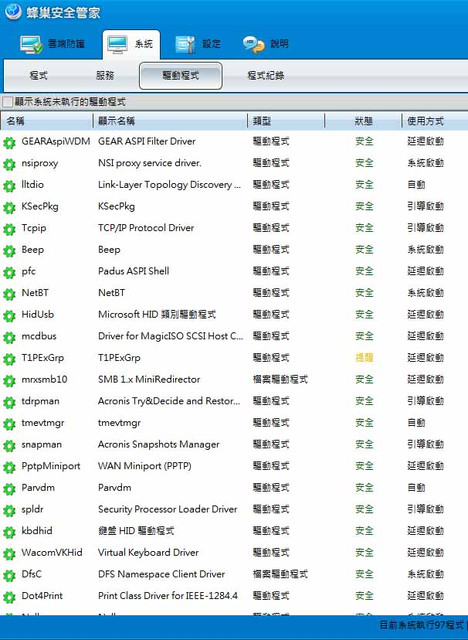Click the gear icon for PptpMiniport

(9, 467)
